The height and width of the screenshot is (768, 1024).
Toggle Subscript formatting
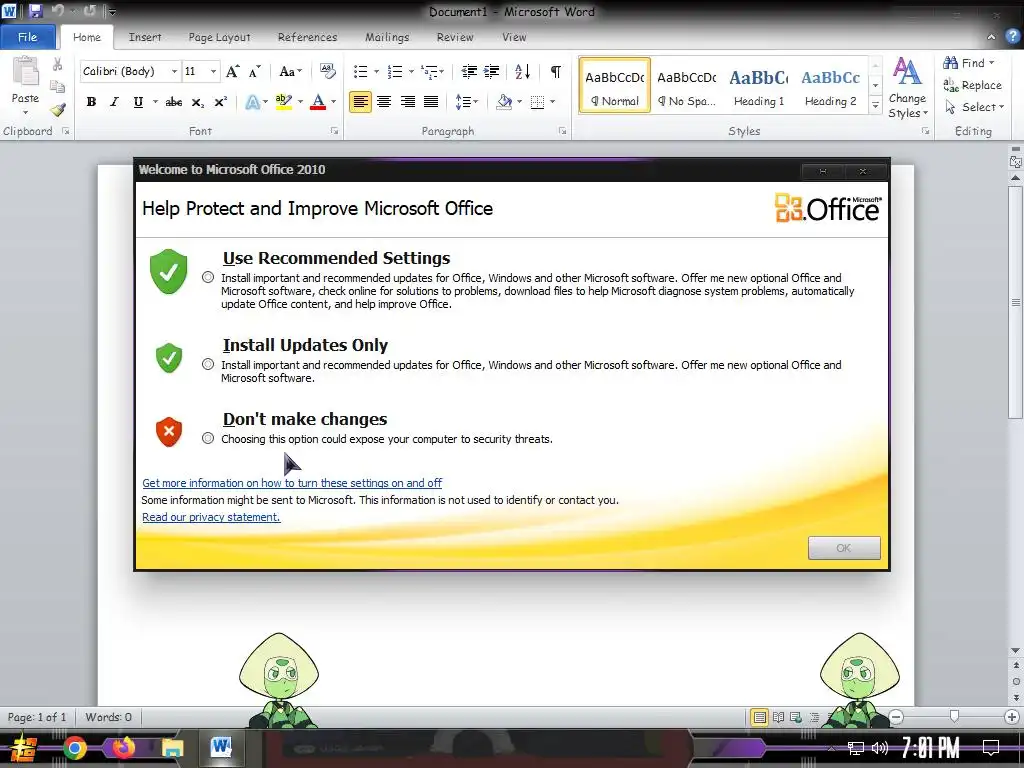(197, 102)
